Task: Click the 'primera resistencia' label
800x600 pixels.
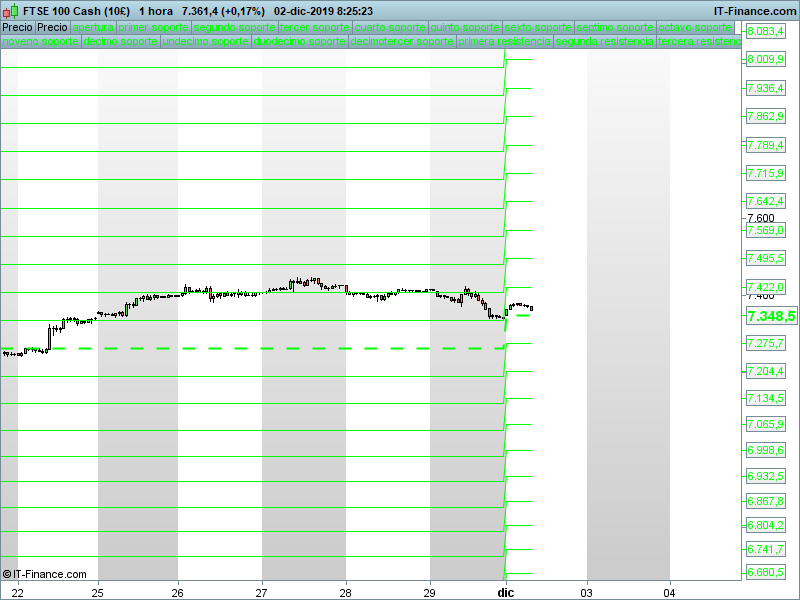Action: [504, 42]
